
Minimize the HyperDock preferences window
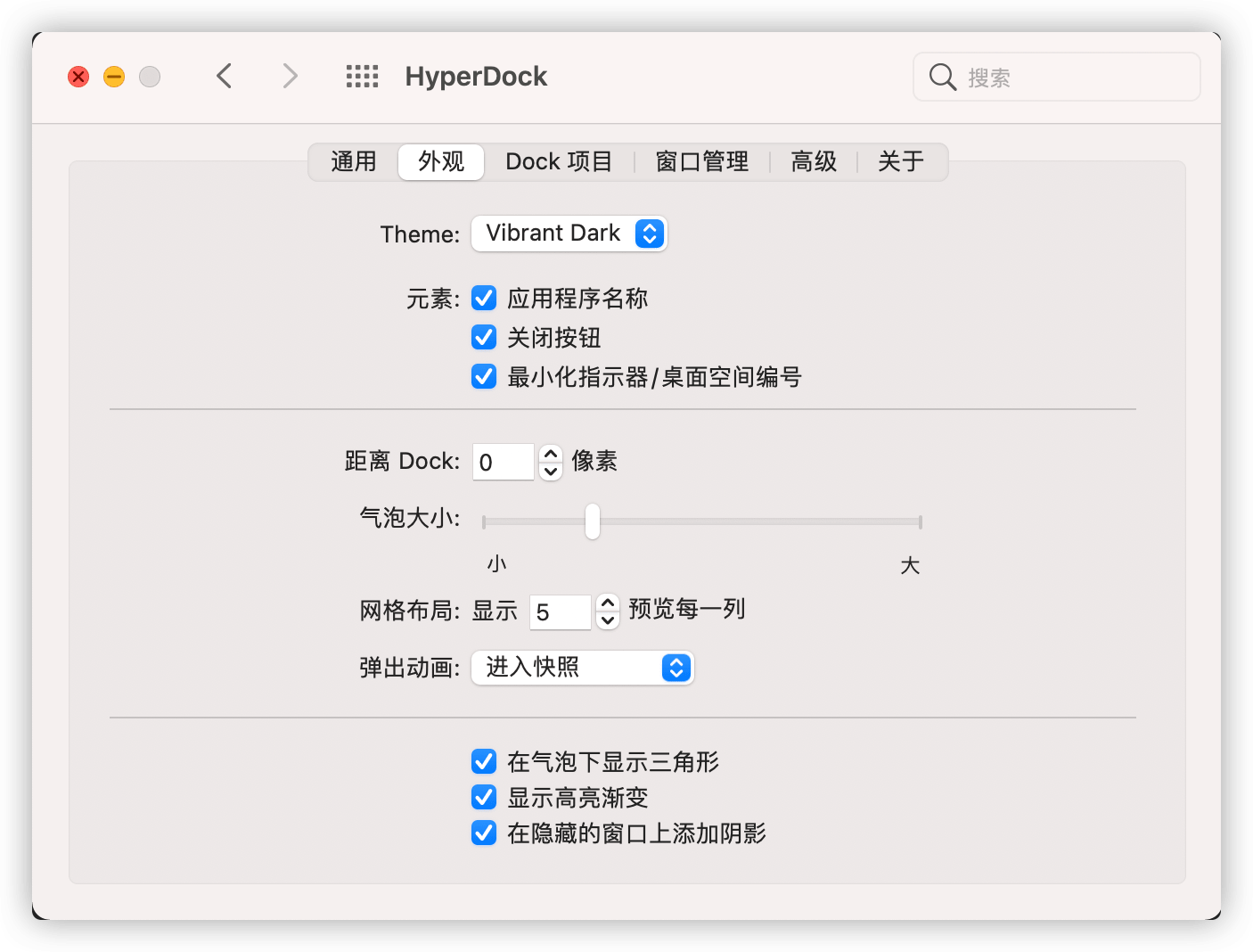point(114,77)
